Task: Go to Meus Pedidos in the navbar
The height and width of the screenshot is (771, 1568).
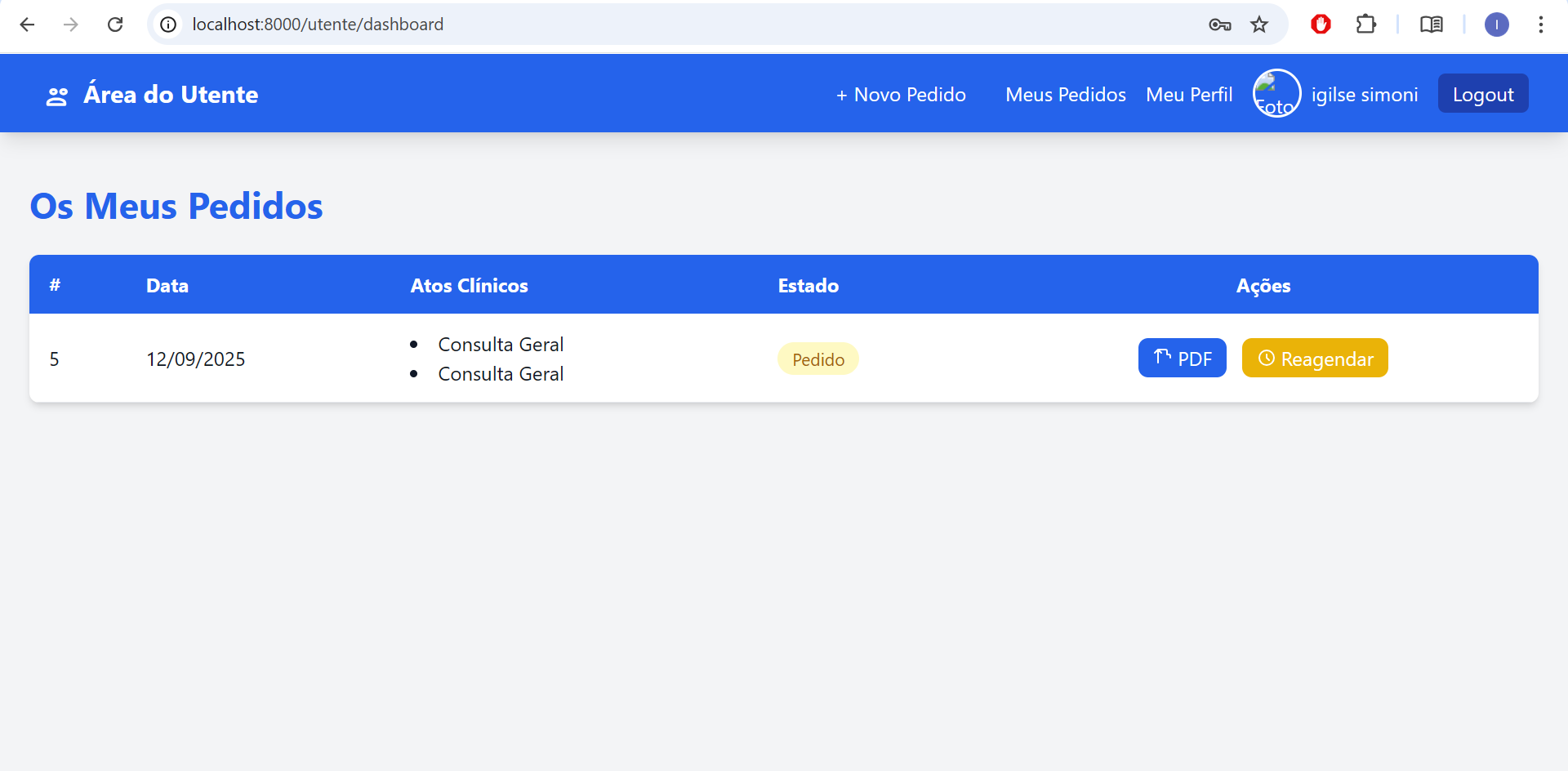Action: [1066, 95]
